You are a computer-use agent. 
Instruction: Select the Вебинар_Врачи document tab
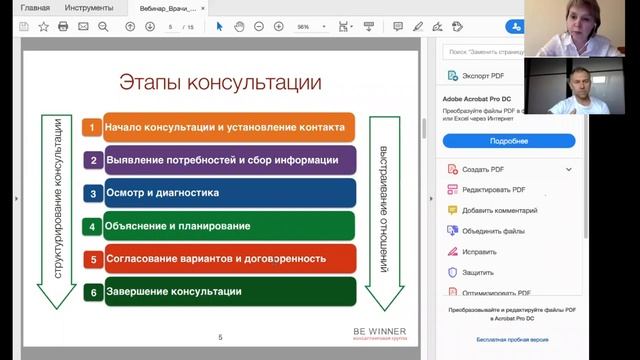[168, 8]
